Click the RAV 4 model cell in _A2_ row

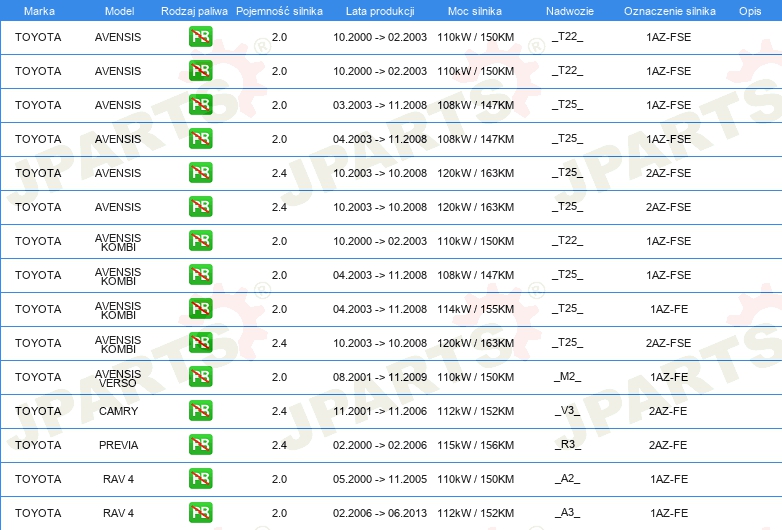coord(118,479)
